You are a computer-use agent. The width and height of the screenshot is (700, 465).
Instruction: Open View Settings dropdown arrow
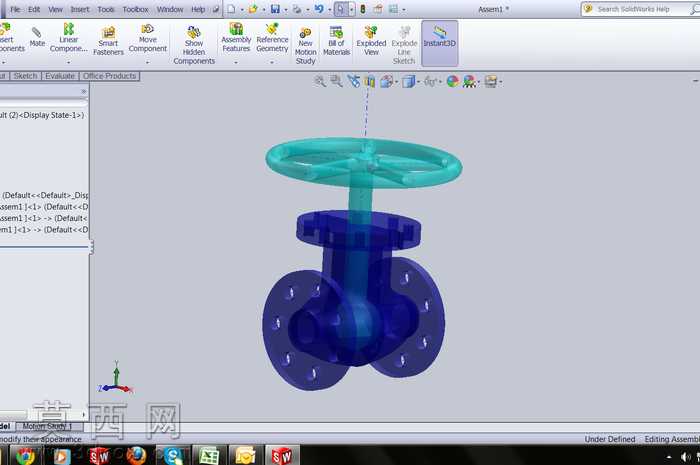500,82
